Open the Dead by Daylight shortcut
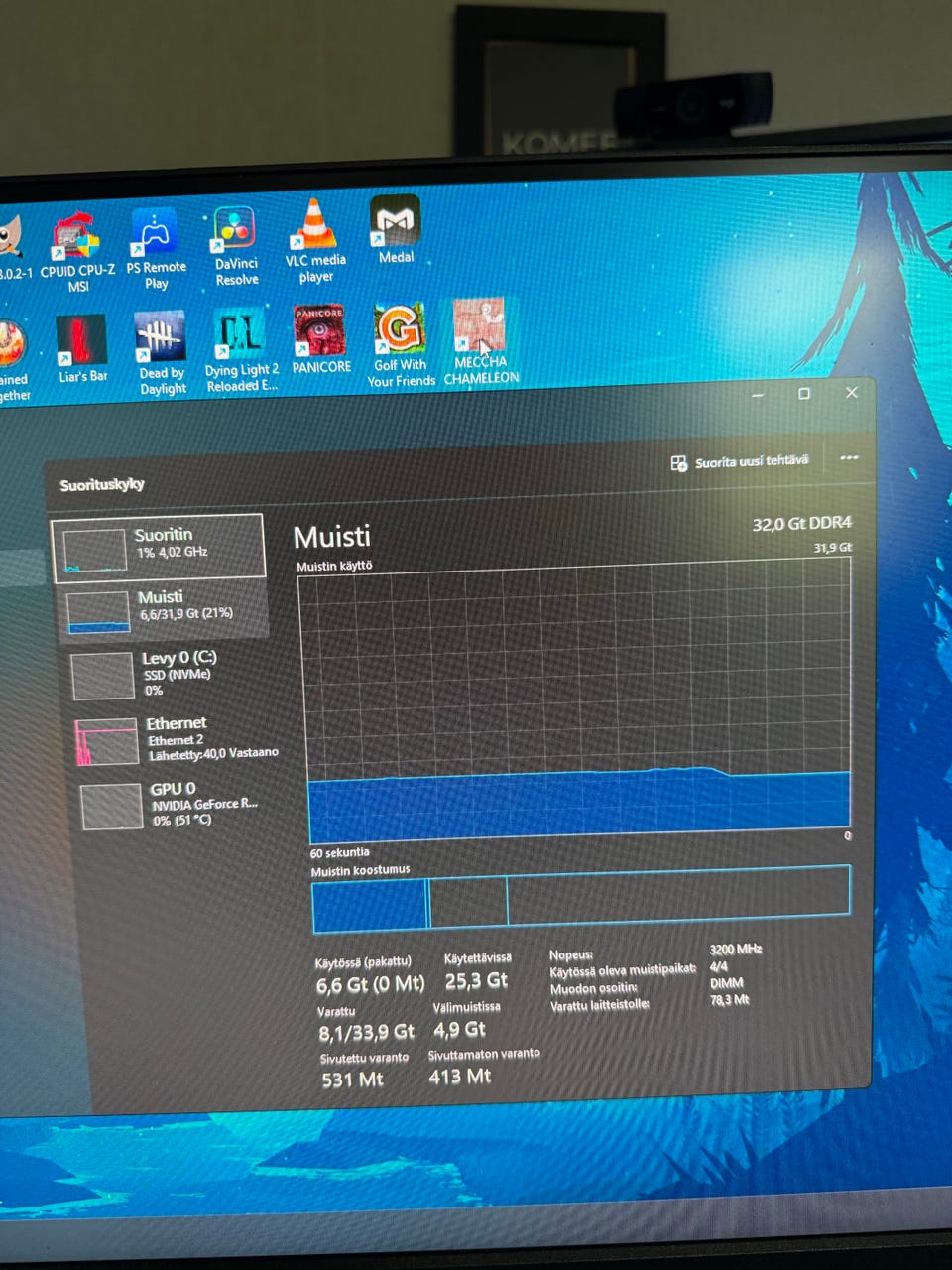 click(x=163, y=353)
